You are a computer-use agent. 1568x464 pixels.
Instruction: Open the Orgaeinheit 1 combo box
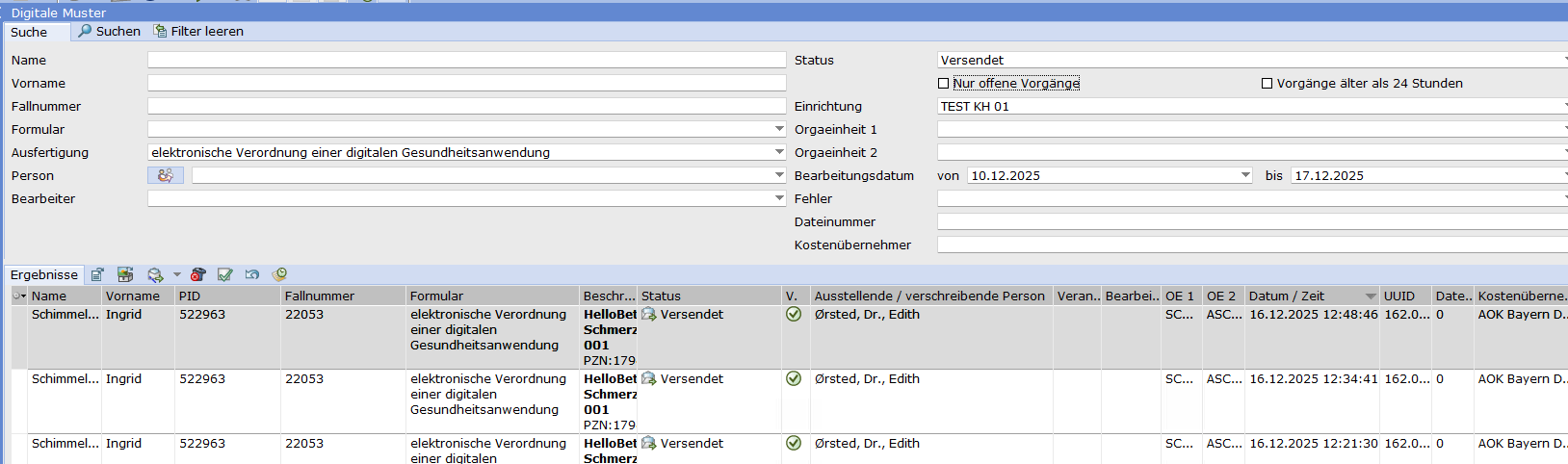(1252, 129)
